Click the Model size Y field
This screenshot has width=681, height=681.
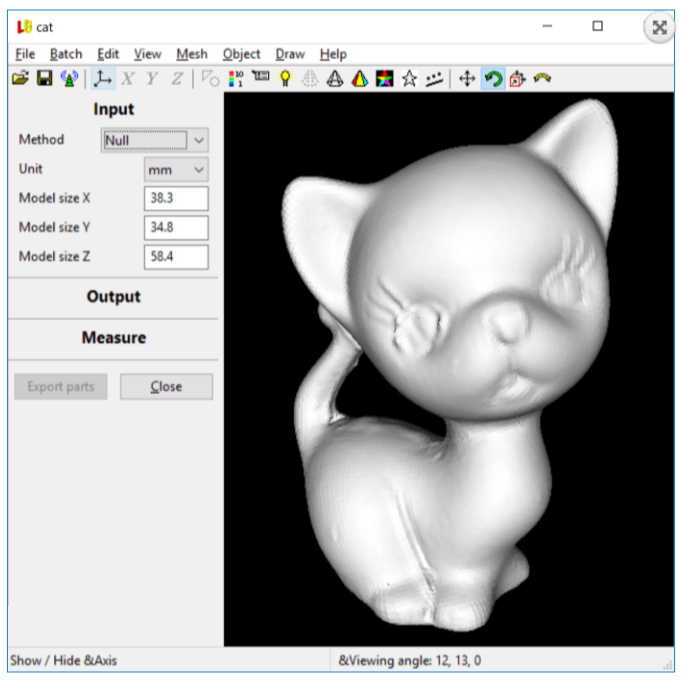pos(176,228)
